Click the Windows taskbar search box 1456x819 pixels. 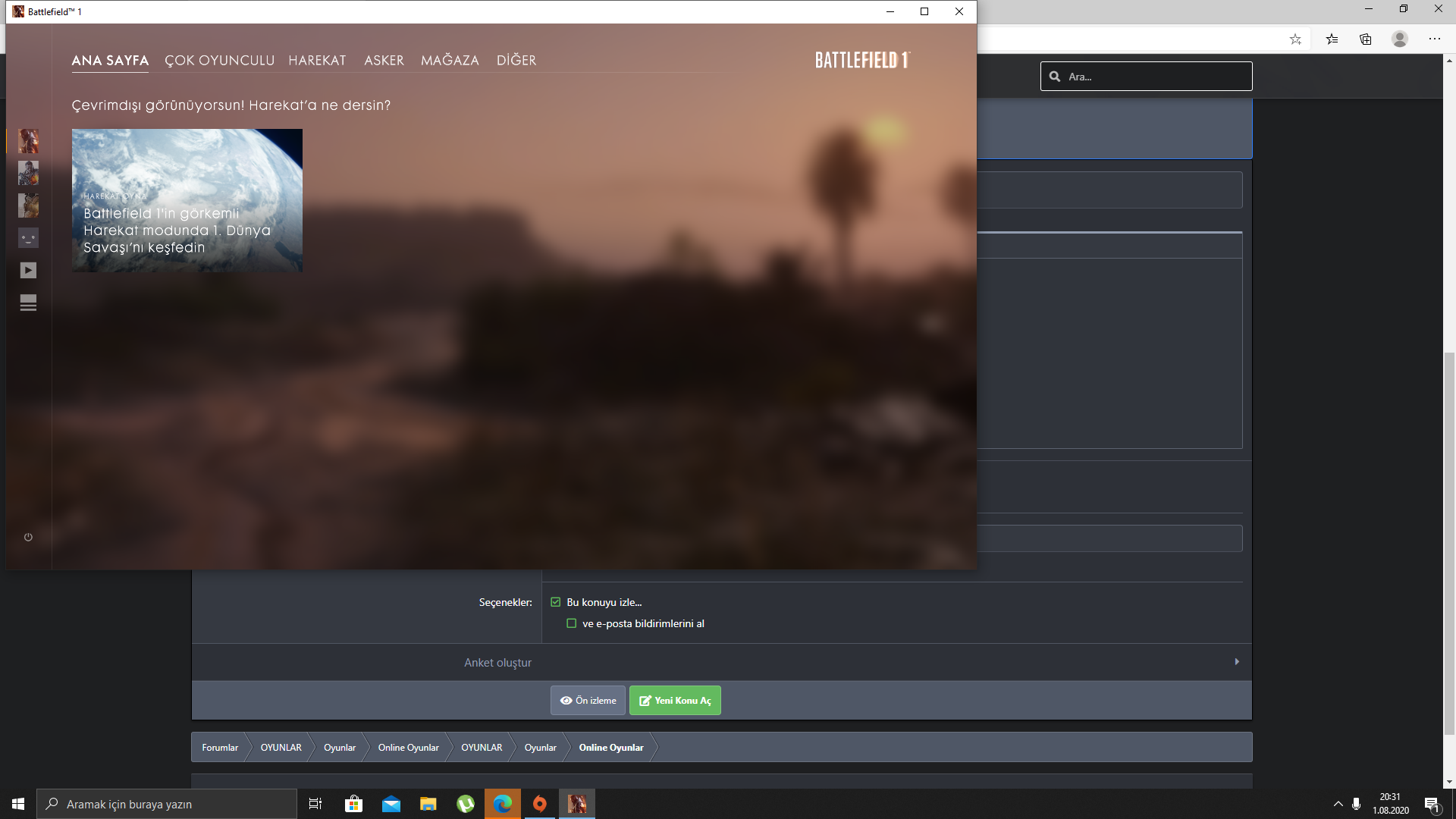tap(167, 804)
